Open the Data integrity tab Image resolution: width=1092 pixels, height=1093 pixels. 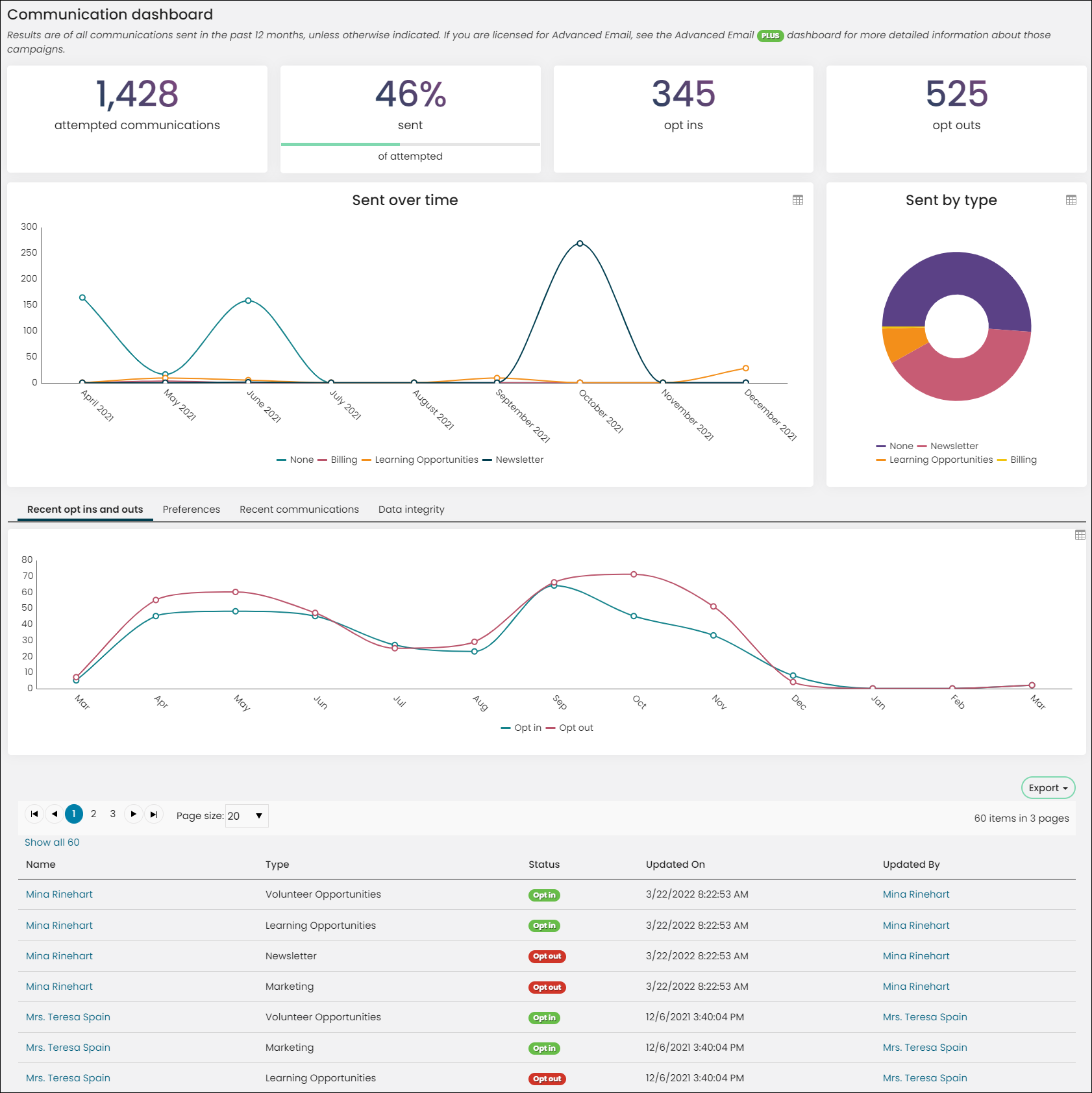[x=412, y=510]
